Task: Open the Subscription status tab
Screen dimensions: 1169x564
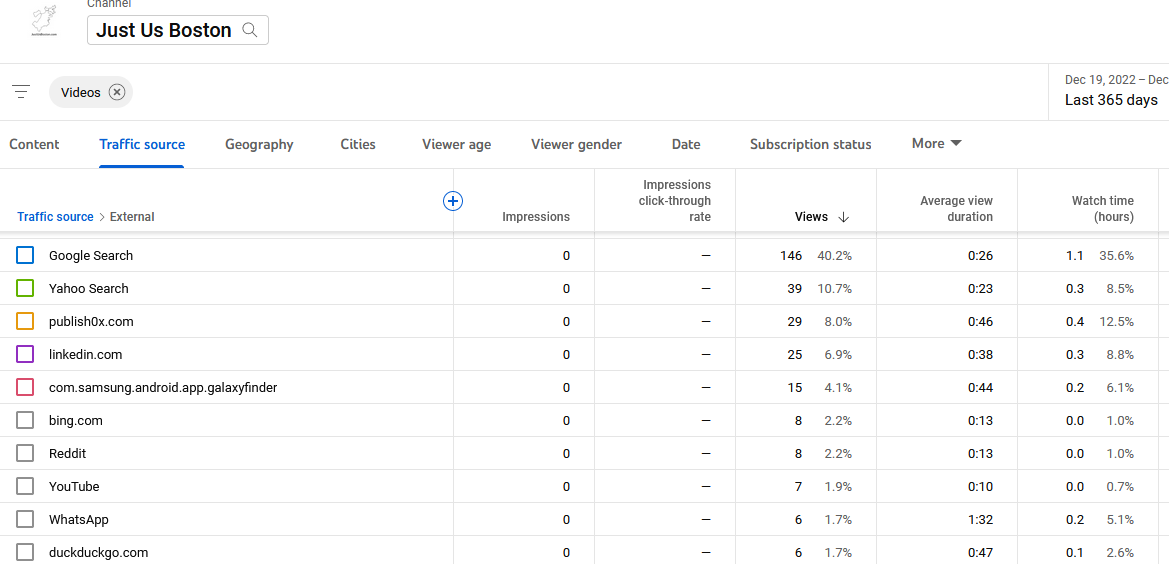Action: 810,145
